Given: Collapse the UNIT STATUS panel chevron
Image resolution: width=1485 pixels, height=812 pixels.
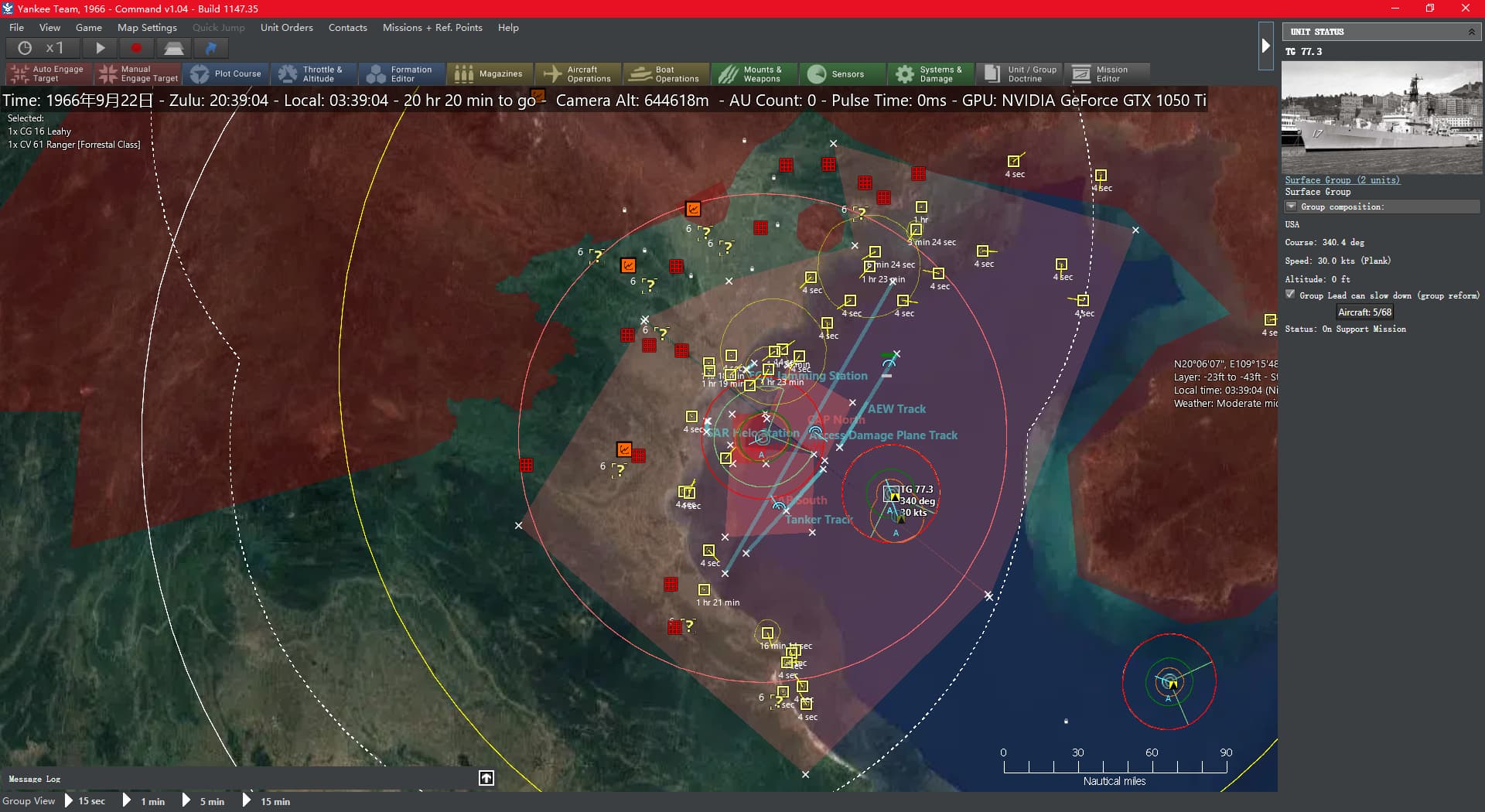Looking at the screenshot, I should [x=1471, y=32].
